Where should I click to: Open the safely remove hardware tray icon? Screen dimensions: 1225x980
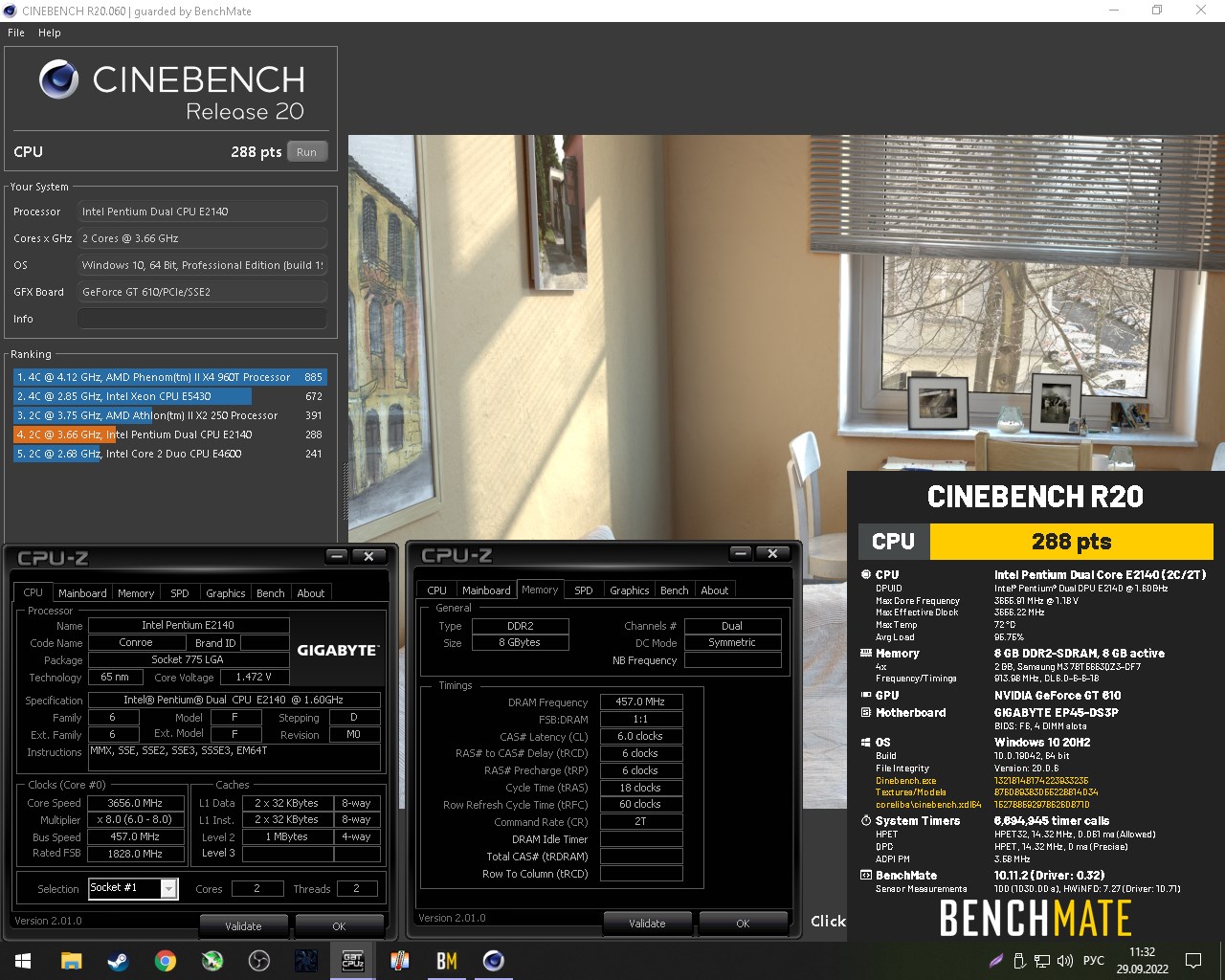(1019, 961)
